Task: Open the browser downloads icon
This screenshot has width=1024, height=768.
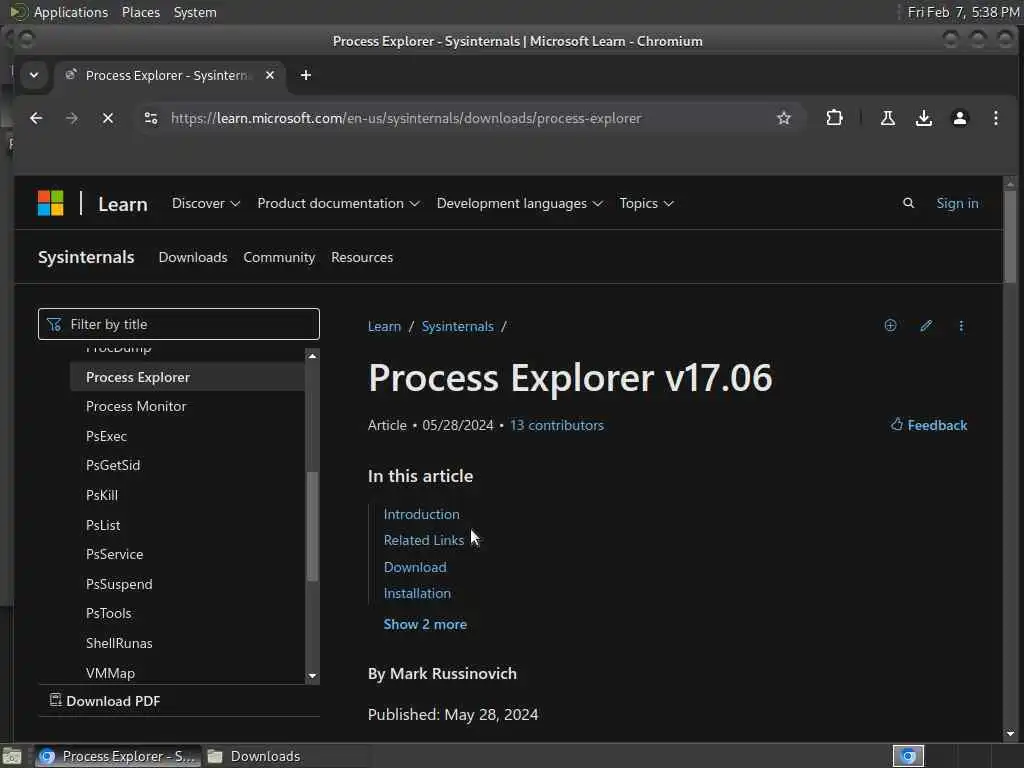Action: (923, 118)
